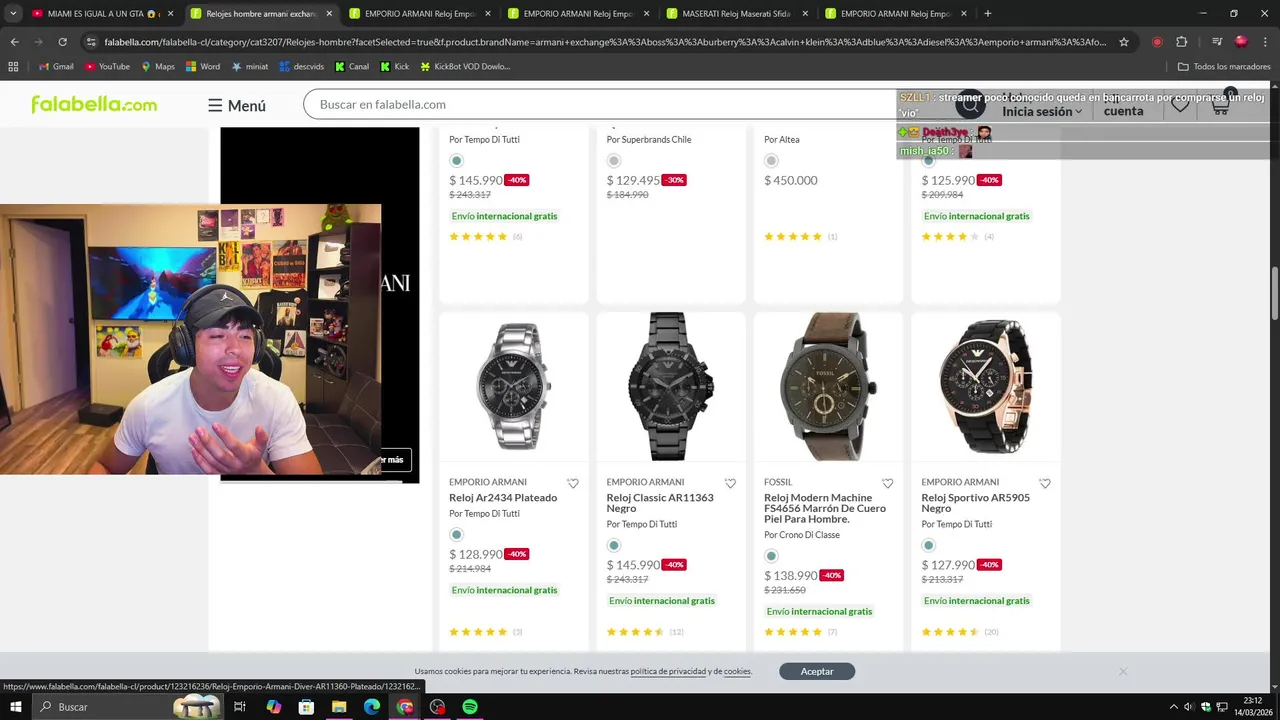Select gray color swatch above $450.000 price

tap(771, 160)
